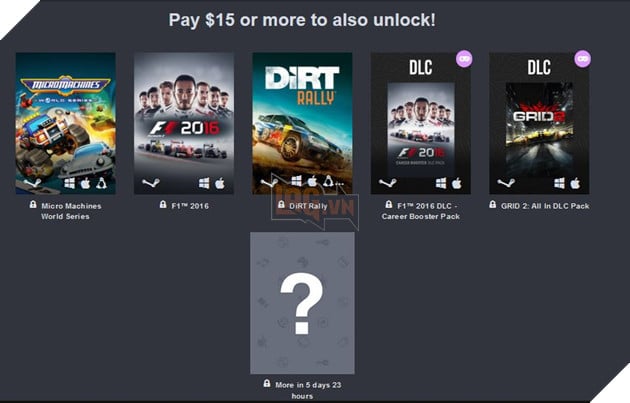Click the Steam icon on F1 2016 DLC cover

click(387, 183)
